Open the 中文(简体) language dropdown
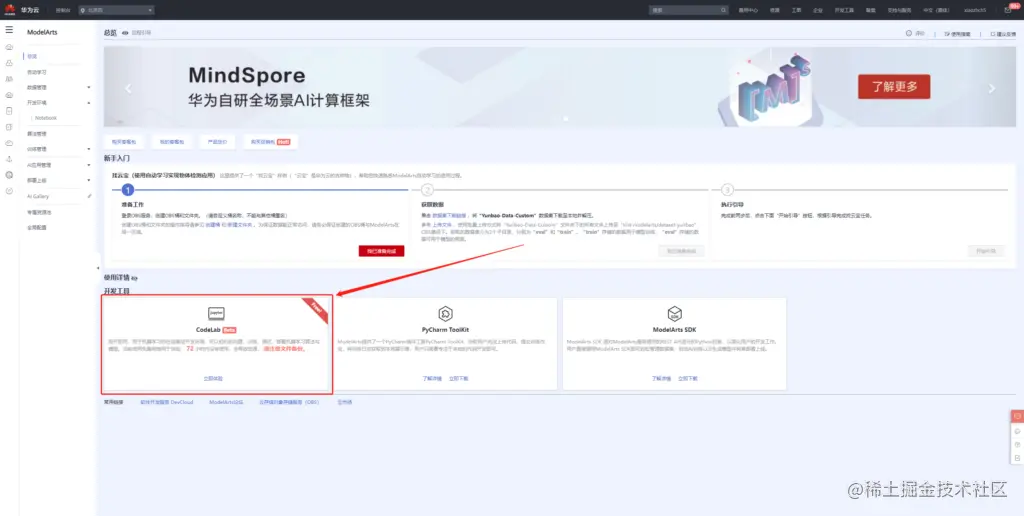Image resolution: width=1024 pixels, height=516 pixels. pos(936,10)
